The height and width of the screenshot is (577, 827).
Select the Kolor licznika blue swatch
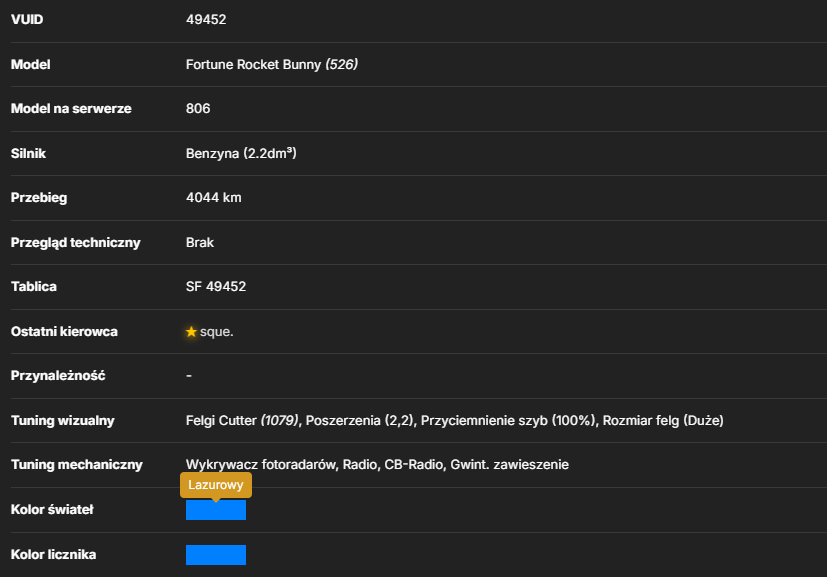pyautogui.click(x=216, y=555)
